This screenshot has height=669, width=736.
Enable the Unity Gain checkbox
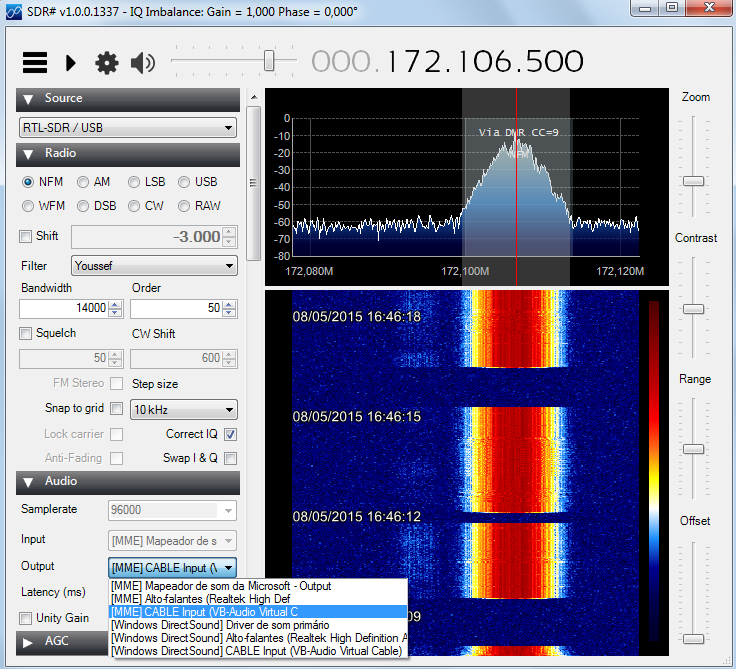pyautogui.click(x=25, y=618)
